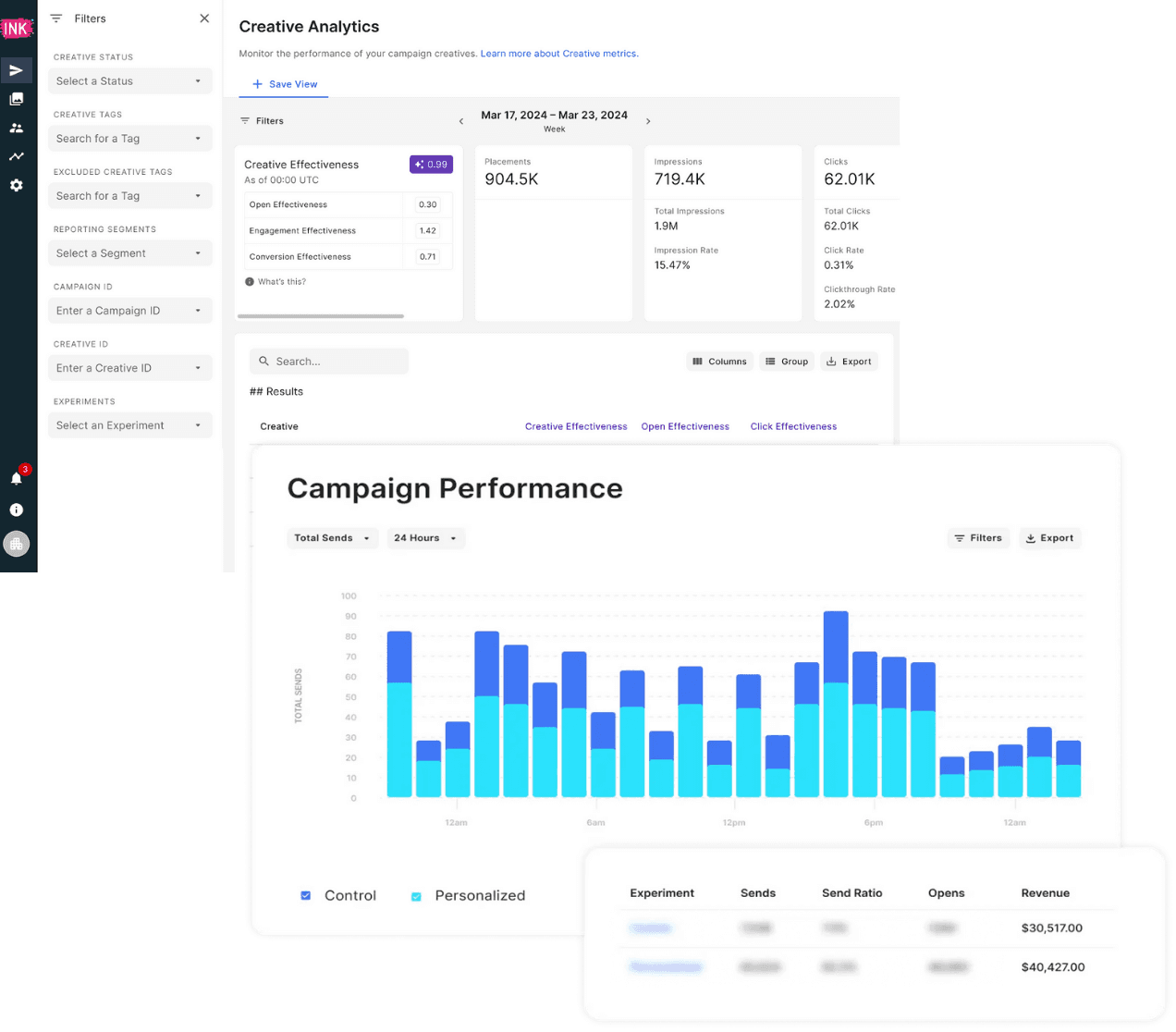Image resolution: width=1176 pixels, height=1032 pixels.
Task: Select the analytics chart icon in the sidebar
Action: (x=17, y=156)
